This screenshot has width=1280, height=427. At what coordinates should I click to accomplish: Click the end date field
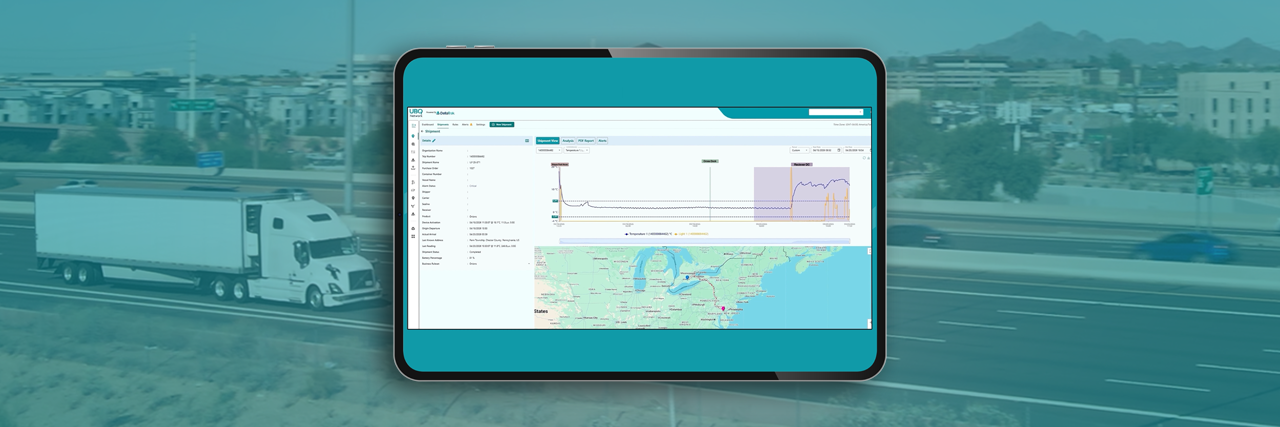point(856,150)
